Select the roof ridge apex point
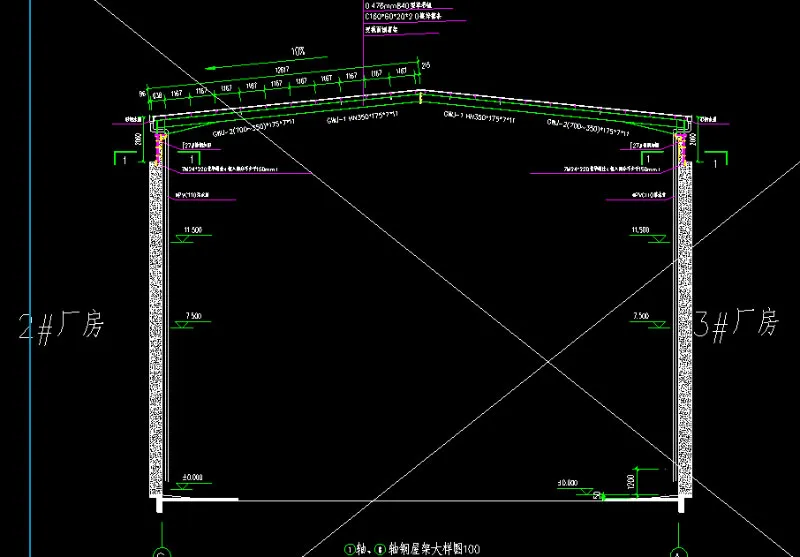This screenshot has width=800, height=557. tap(417, 92)
